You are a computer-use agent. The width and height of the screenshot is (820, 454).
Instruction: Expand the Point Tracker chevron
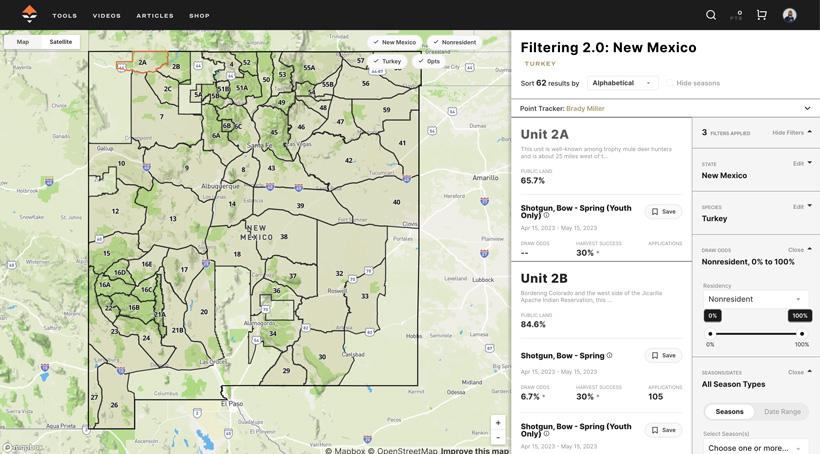click(807, 108)
